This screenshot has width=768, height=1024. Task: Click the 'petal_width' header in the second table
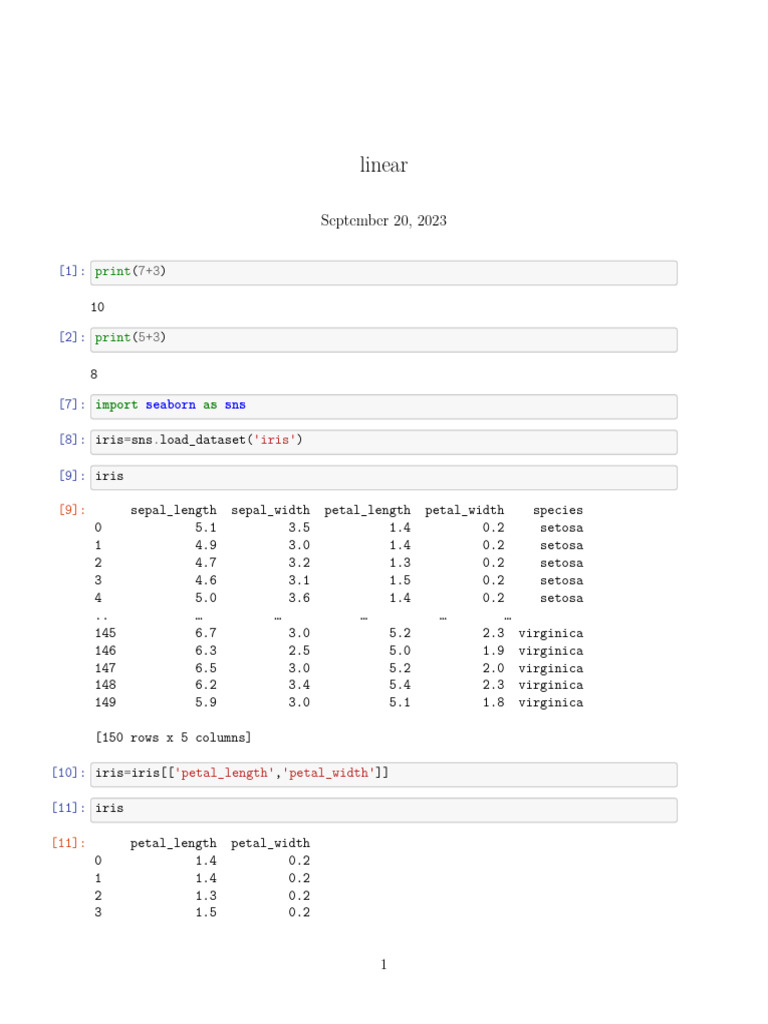270,844
